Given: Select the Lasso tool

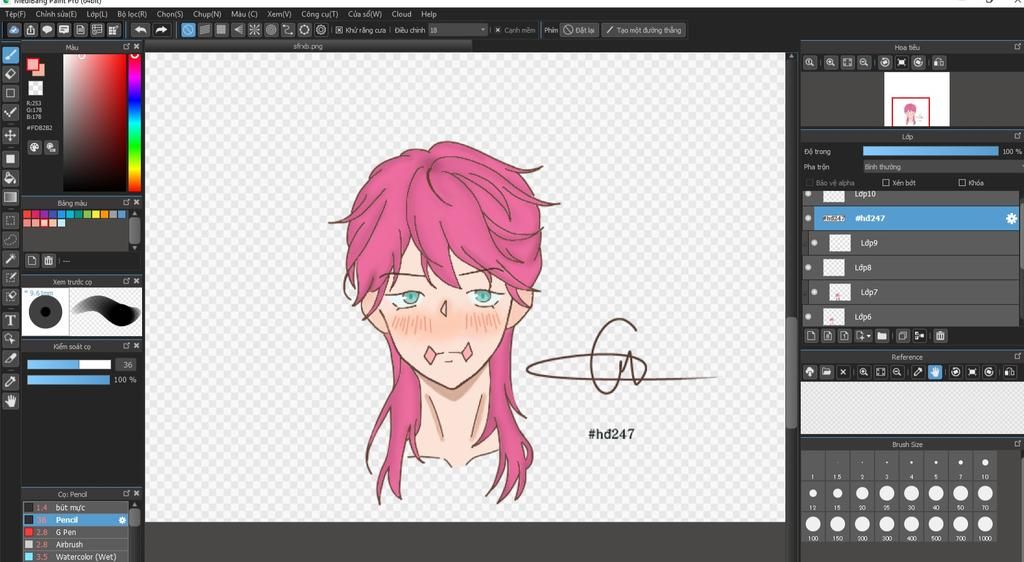Looking at the screenshot, I should point(10,240).
